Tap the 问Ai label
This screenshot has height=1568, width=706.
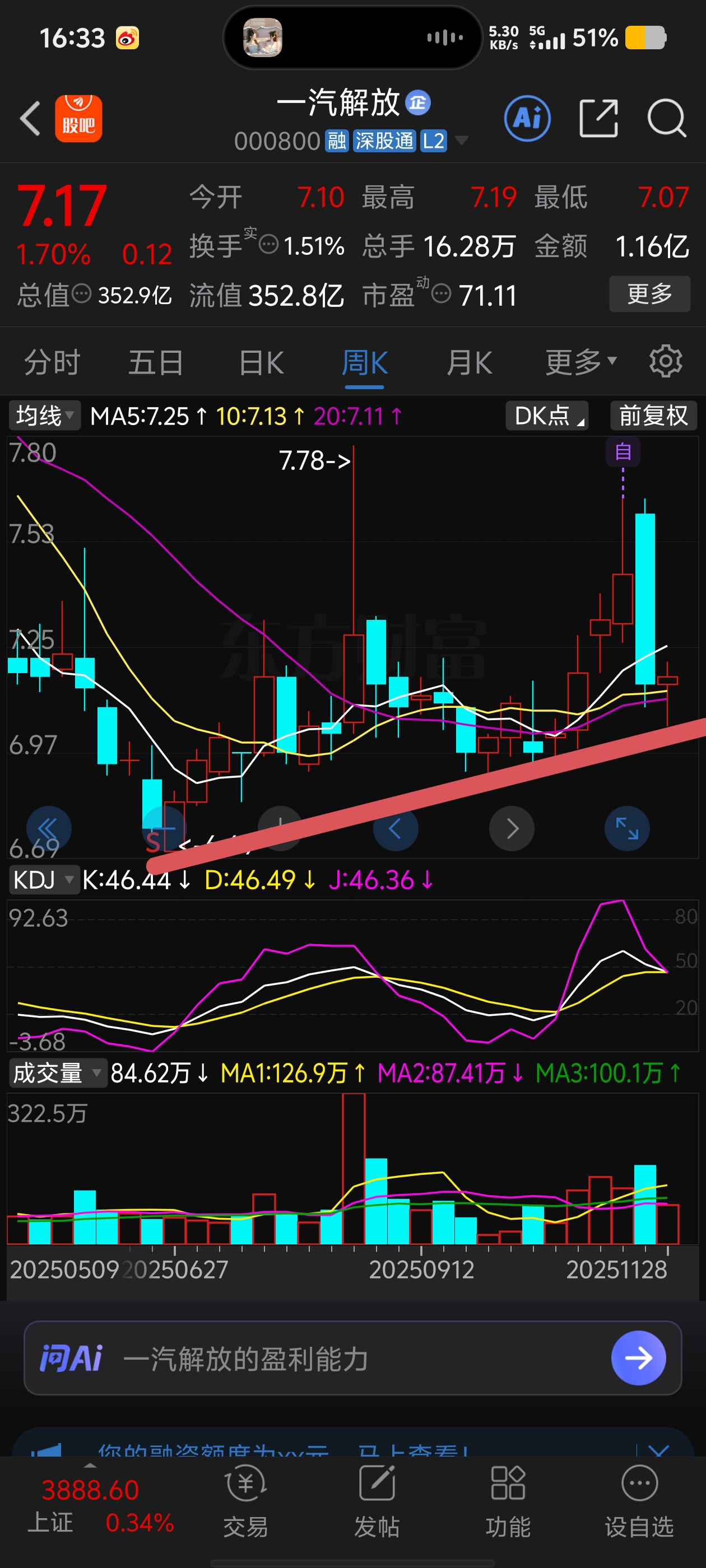71,1358
